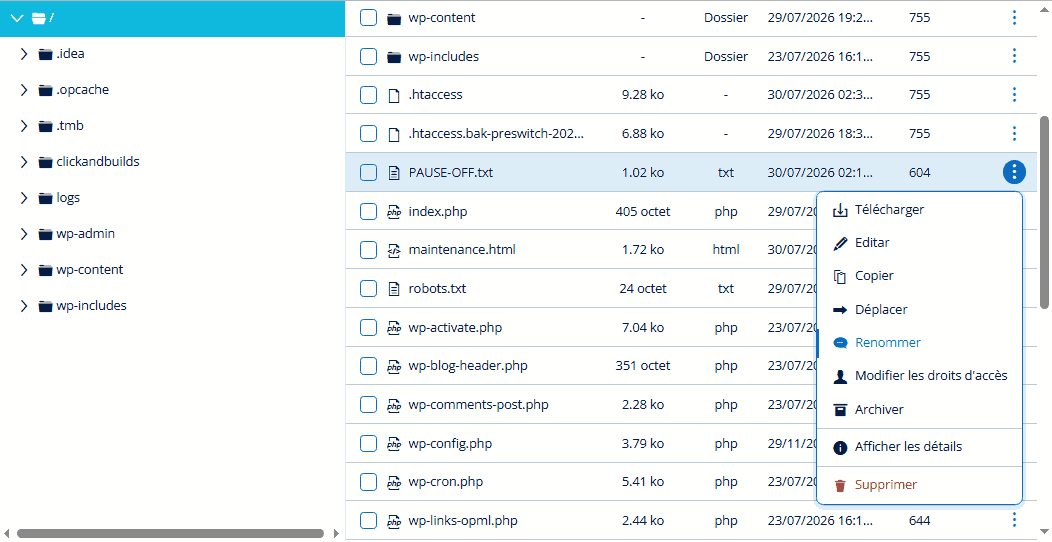Expand the wp-admin folder in tree
The height and width of the screenshot is (542, 1052).
click(x=24, y=233)
